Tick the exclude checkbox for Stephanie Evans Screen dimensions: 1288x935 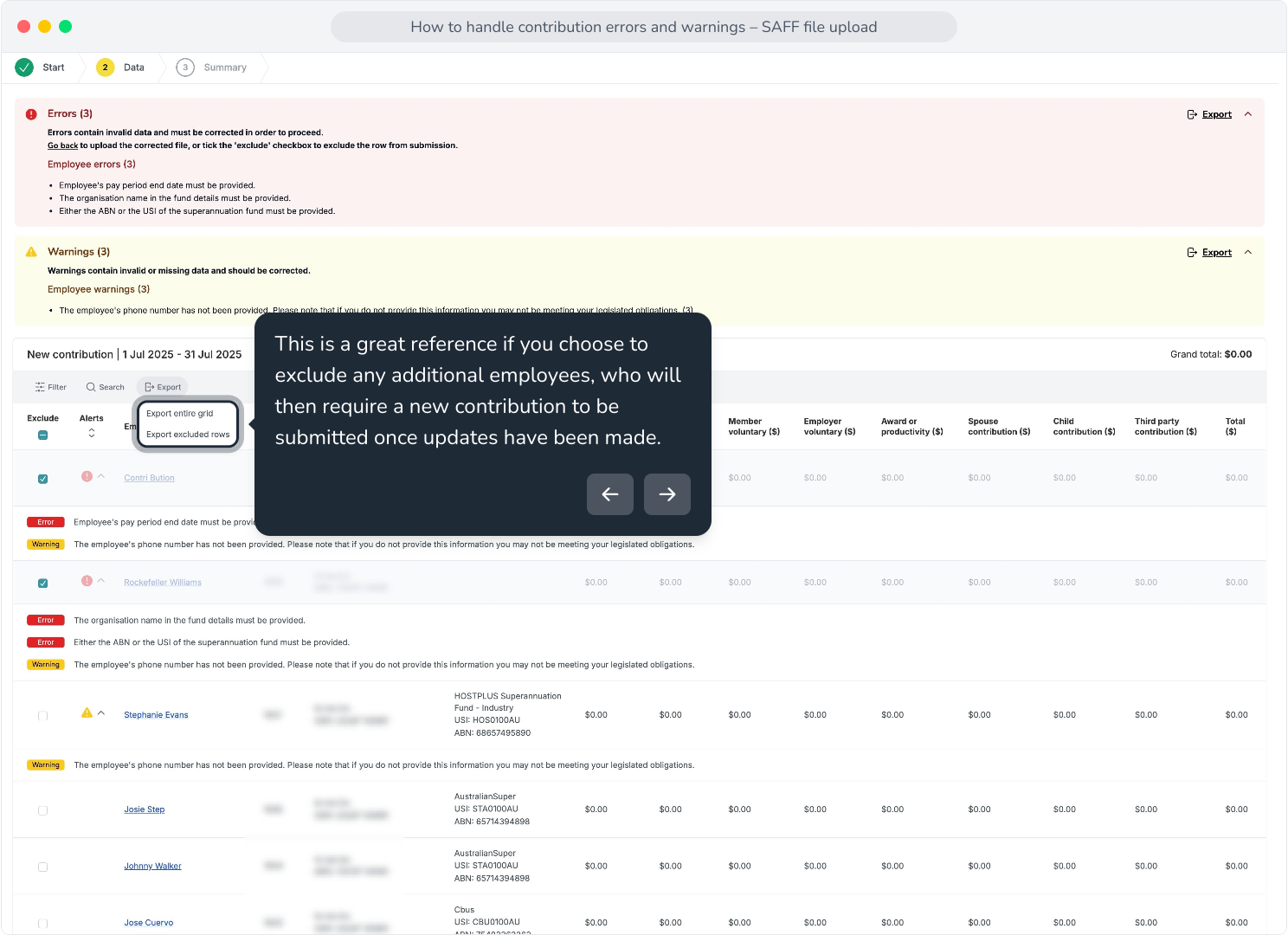(x=42, y=716)
